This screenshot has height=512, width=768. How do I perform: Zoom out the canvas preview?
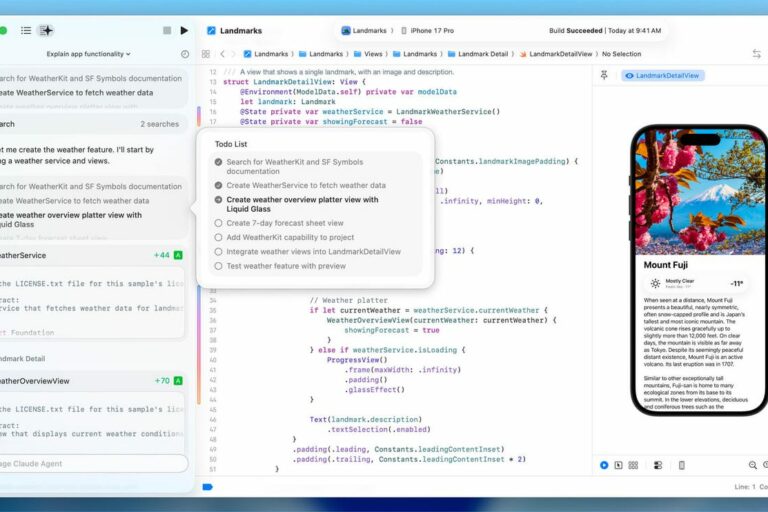[753, 465]
